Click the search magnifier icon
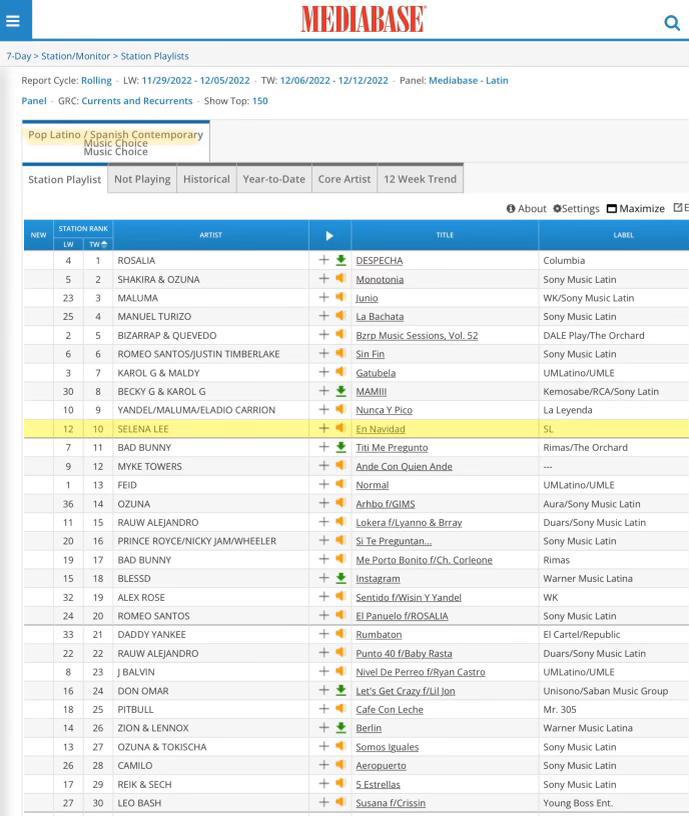This screenshot has width=689, height=816. [672, 23]
